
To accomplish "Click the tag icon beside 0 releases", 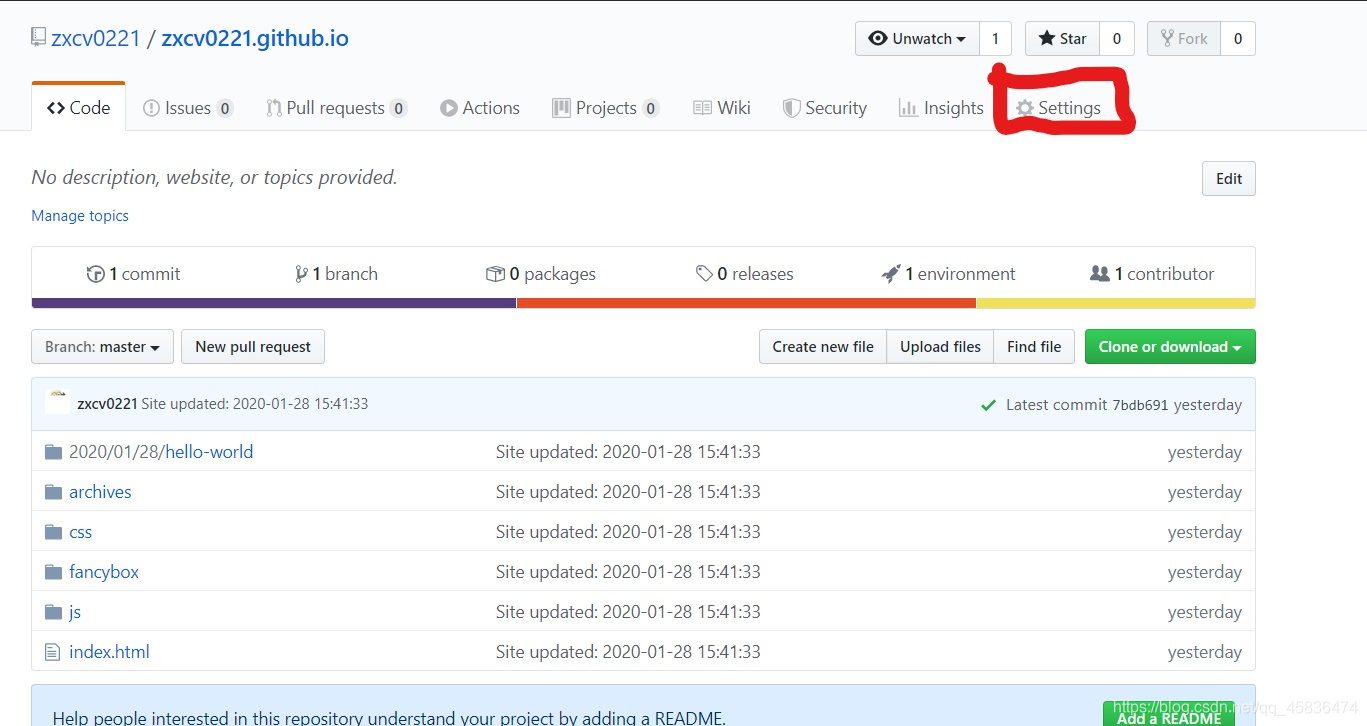I will pyautogui.click(x=704, y=274).
